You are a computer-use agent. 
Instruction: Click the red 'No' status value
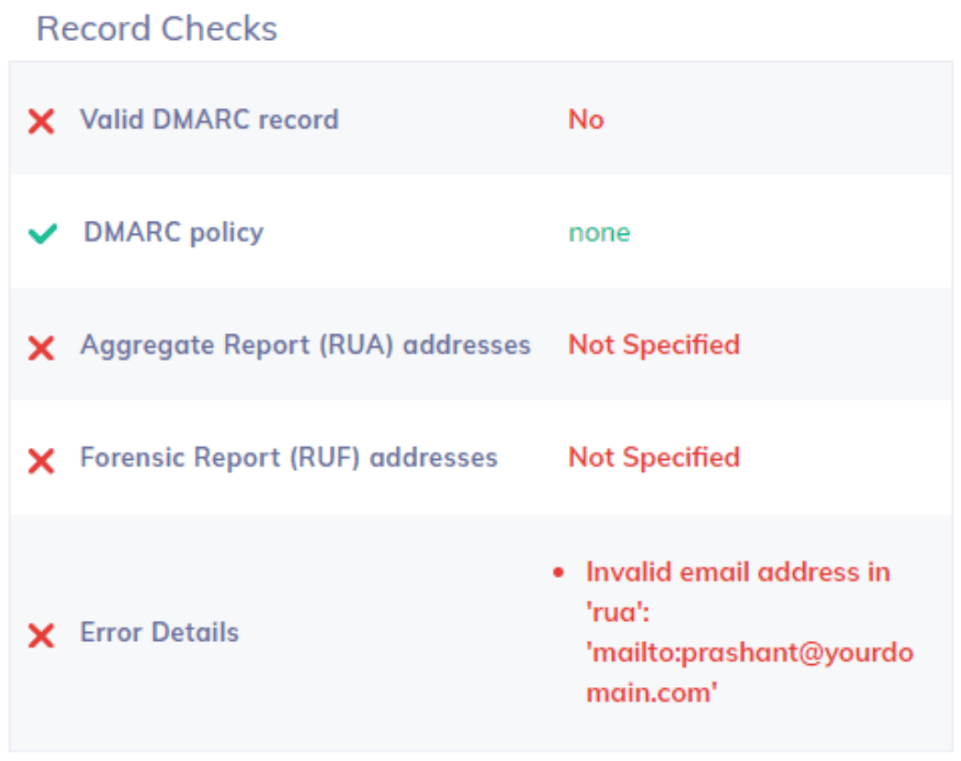586,120
